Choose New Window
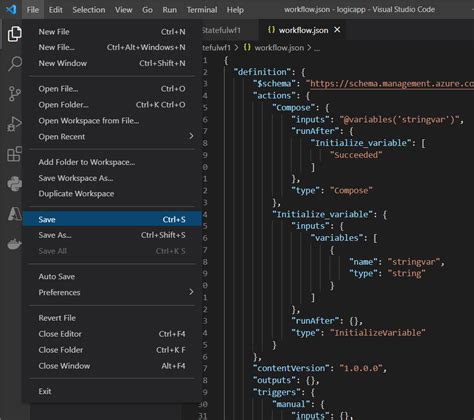The height and width of the screenshot is (420, 474). pyautogui.click(x=112, y=63)
